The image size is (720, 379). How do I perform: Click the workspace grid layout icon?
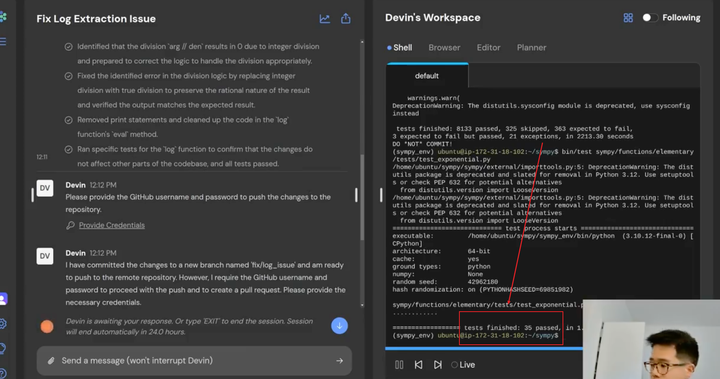(x=628, y=18)
